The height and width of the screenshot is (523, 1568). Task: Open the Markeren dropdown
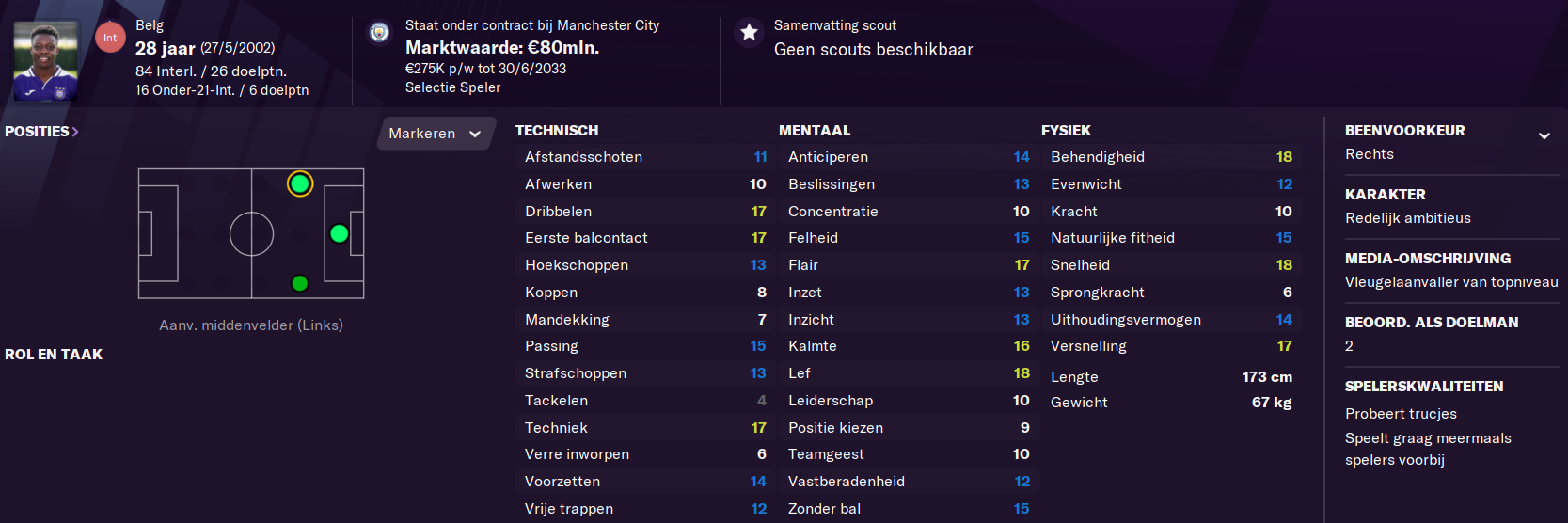click(x=436, y=134)
